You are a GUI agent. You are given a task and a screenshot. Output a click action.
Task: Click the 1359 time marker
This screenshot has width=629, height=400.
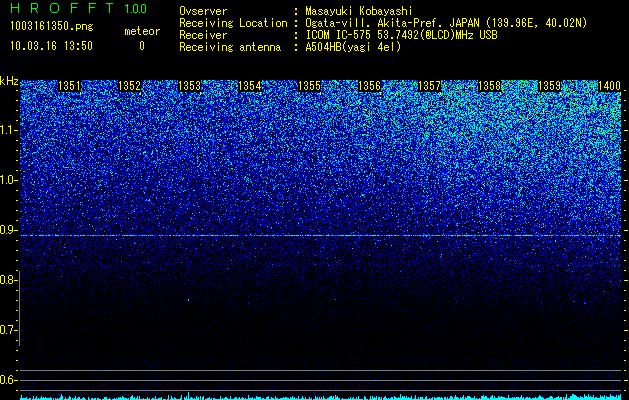(549, 86)
